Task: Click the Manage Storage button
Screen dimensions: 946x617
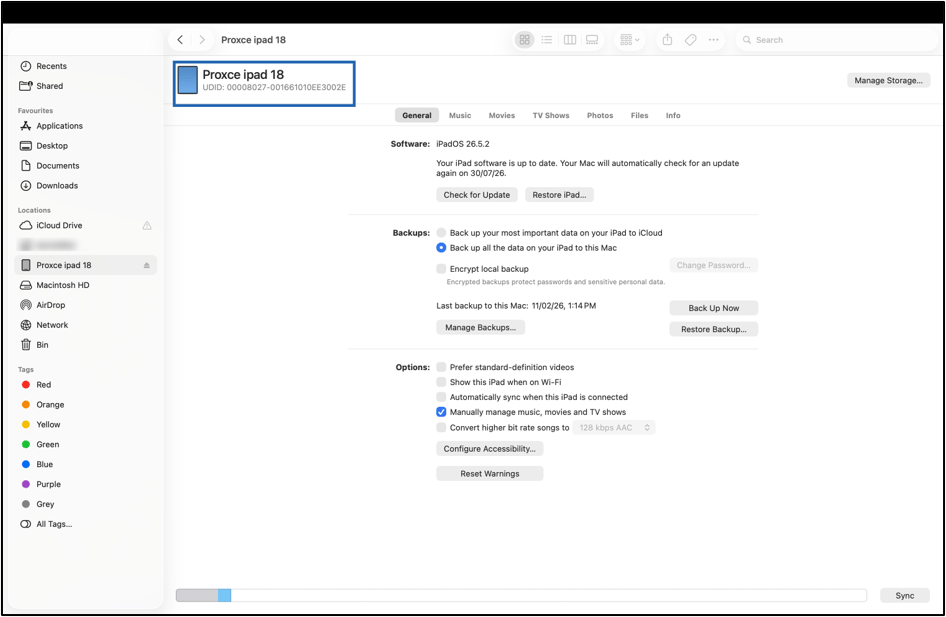Action: pyautogui.click(x=888, y=80)
